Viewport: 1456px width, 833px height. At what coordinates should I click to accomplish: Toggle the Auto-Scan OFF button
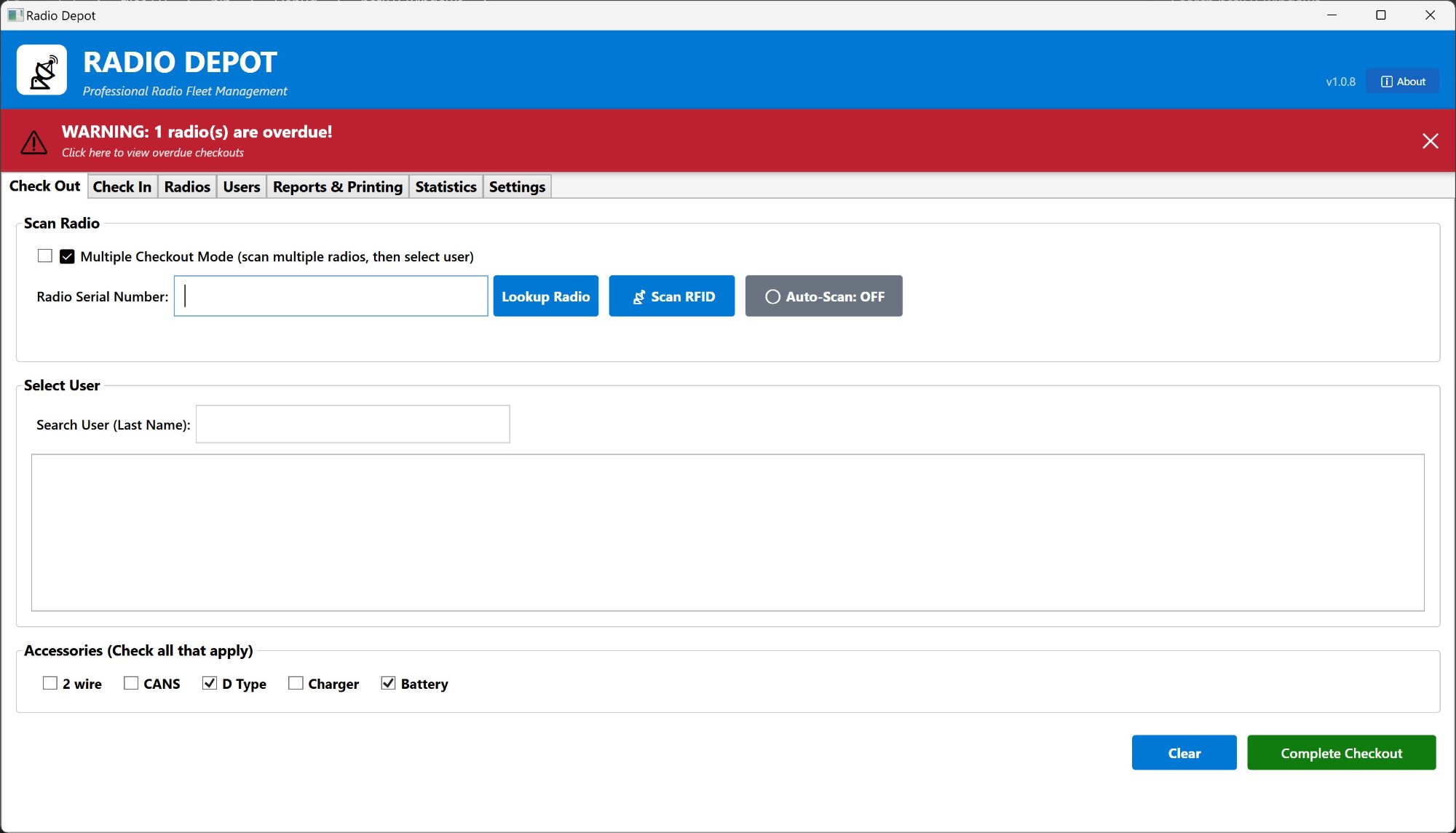[x=823, y=296]
